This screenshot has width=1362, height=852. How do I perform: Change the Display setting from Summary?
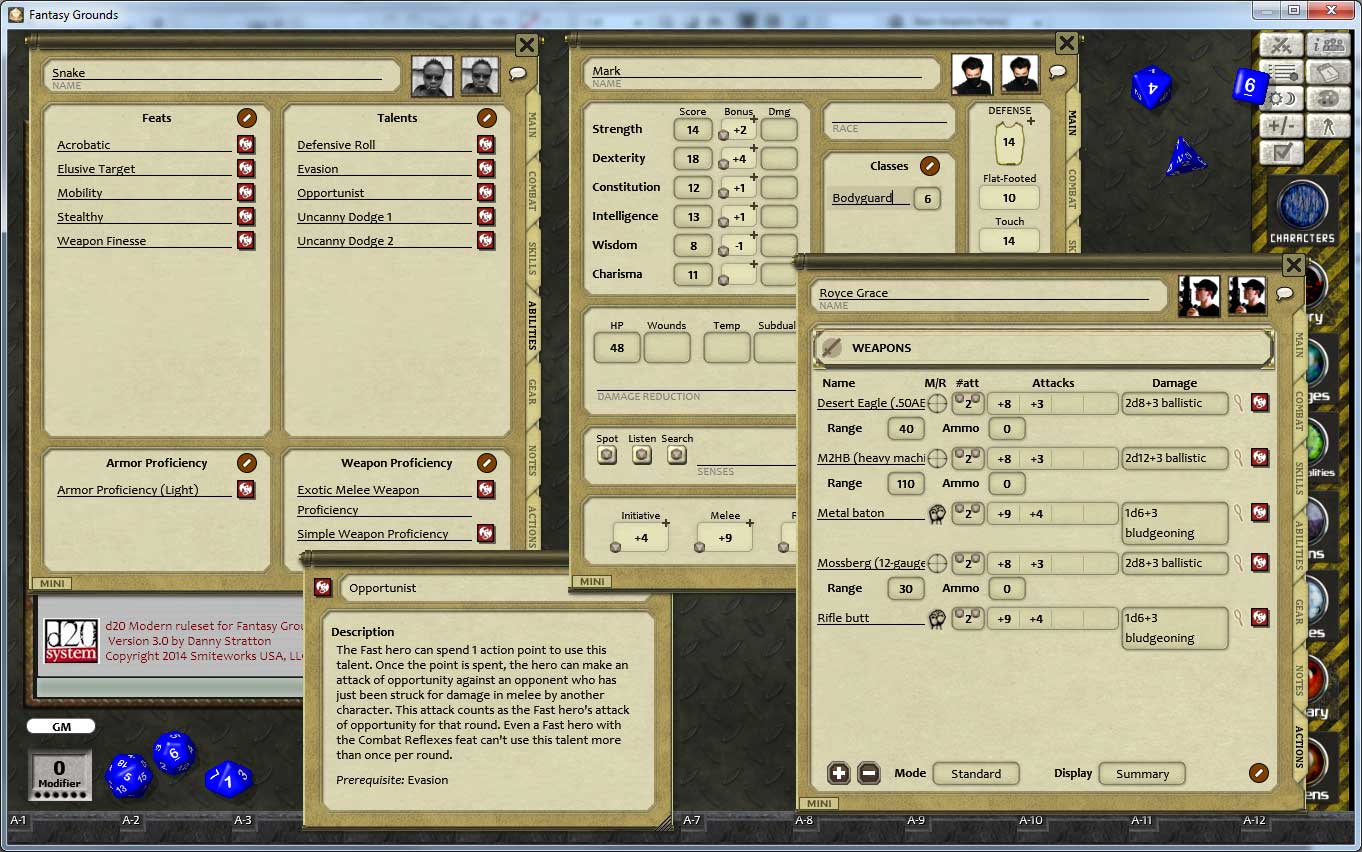click(x=1141, y=773)
